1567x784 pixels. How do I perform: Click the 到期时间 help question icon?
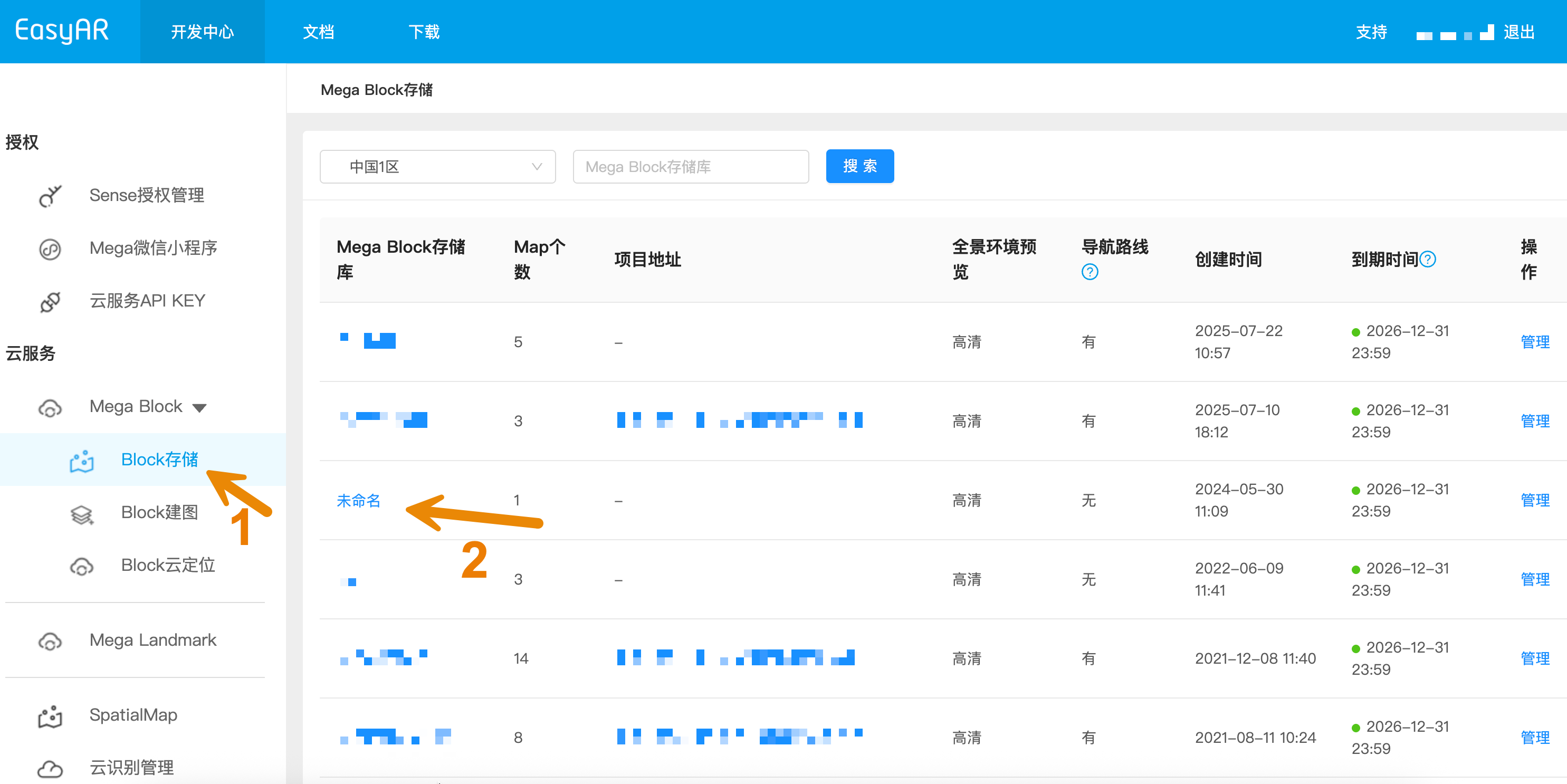pyautogui.click(x=1428, y=260)
